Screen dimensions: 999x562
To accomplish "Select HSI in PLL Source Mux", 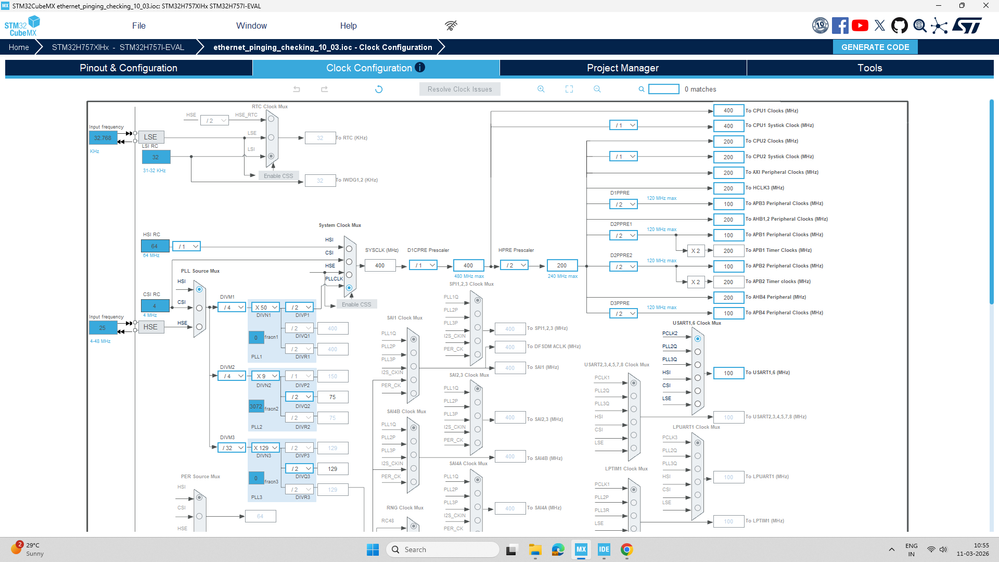I will (199, 289).
